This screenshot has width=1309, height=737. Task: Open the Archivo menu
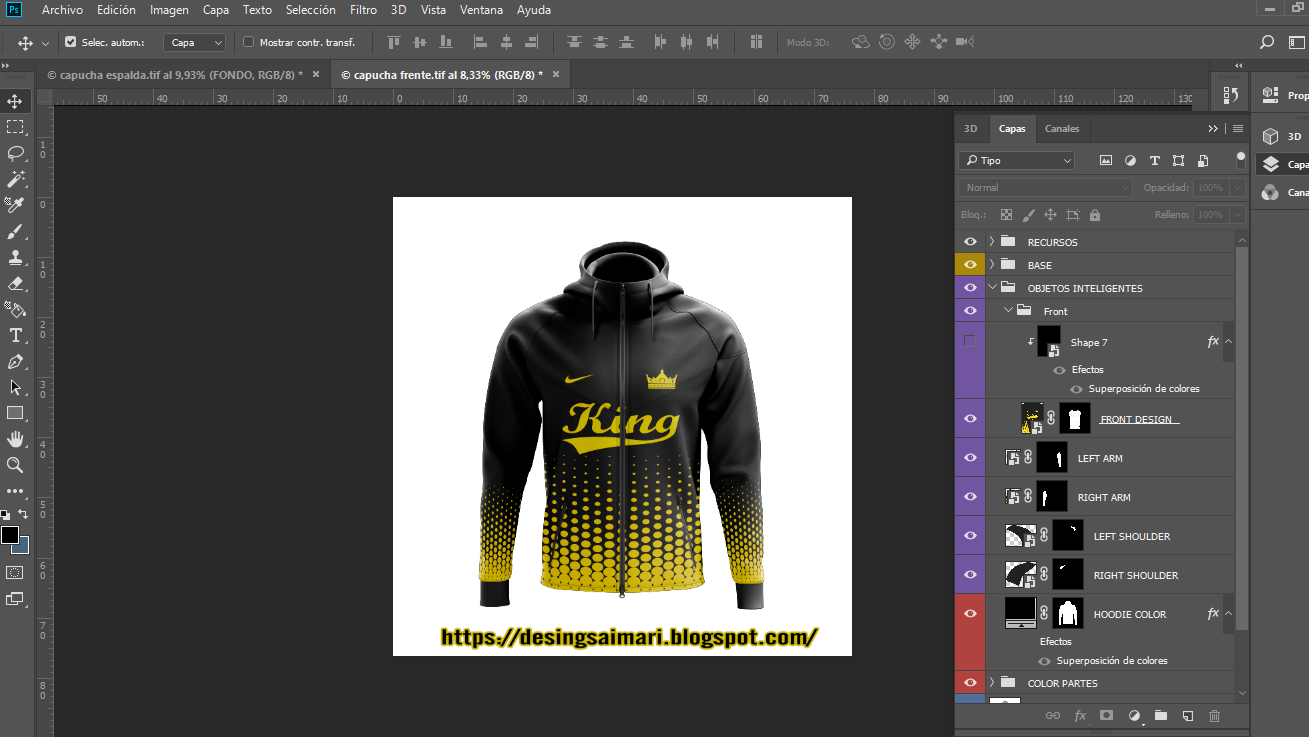pyautogui.click(x=62, y=10)
